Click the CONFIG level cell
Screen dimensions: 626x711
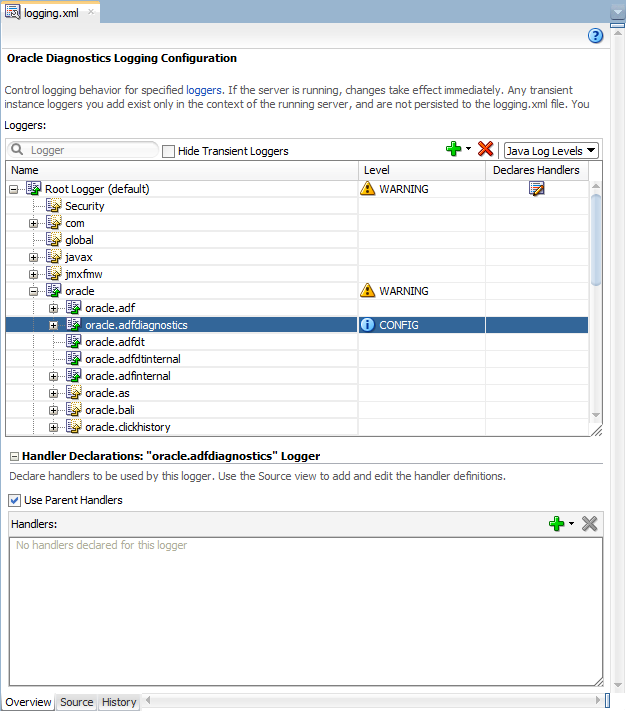(422, 325)
